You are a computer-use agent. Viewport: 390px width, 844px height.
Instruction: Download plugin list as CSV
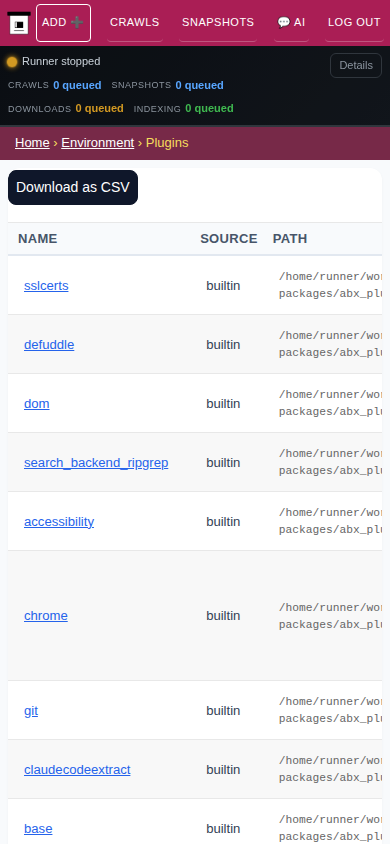[x=73, y=188]
